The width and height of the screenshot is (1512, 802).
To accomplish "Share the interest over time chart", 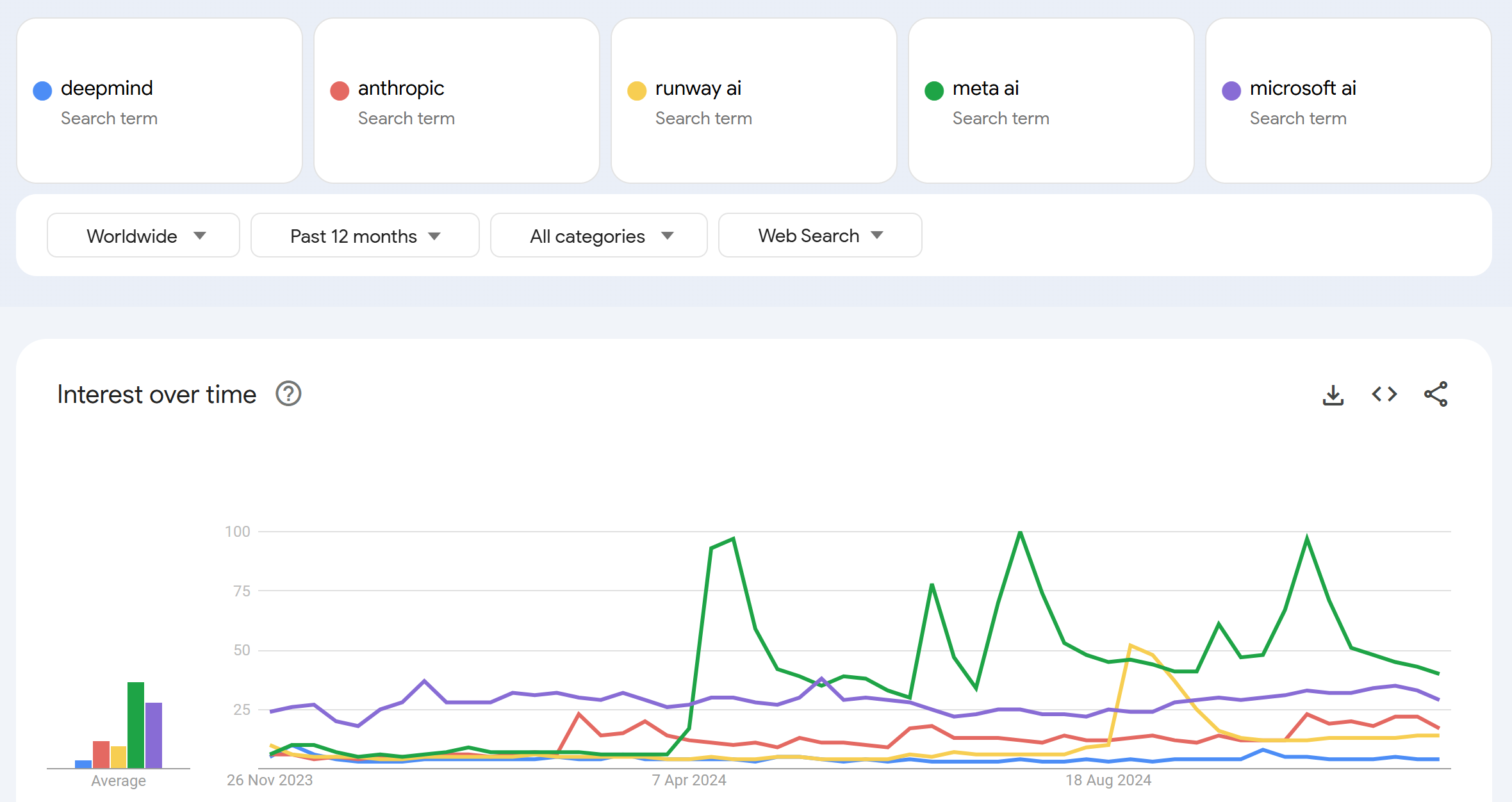I will [x=1436, y=395].
